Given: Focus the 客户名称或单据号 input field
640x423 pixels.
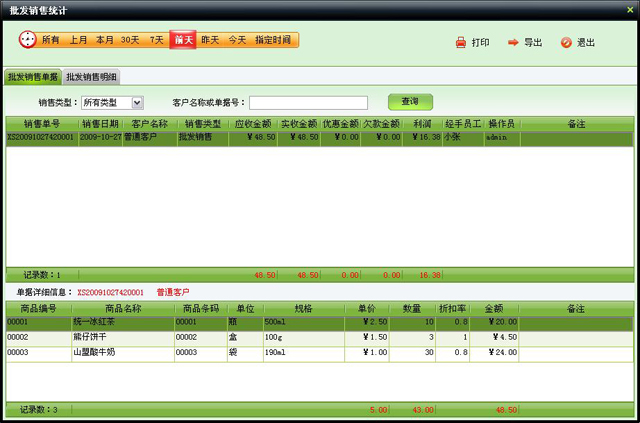Looking at the screenshot, I should (308, 102).
